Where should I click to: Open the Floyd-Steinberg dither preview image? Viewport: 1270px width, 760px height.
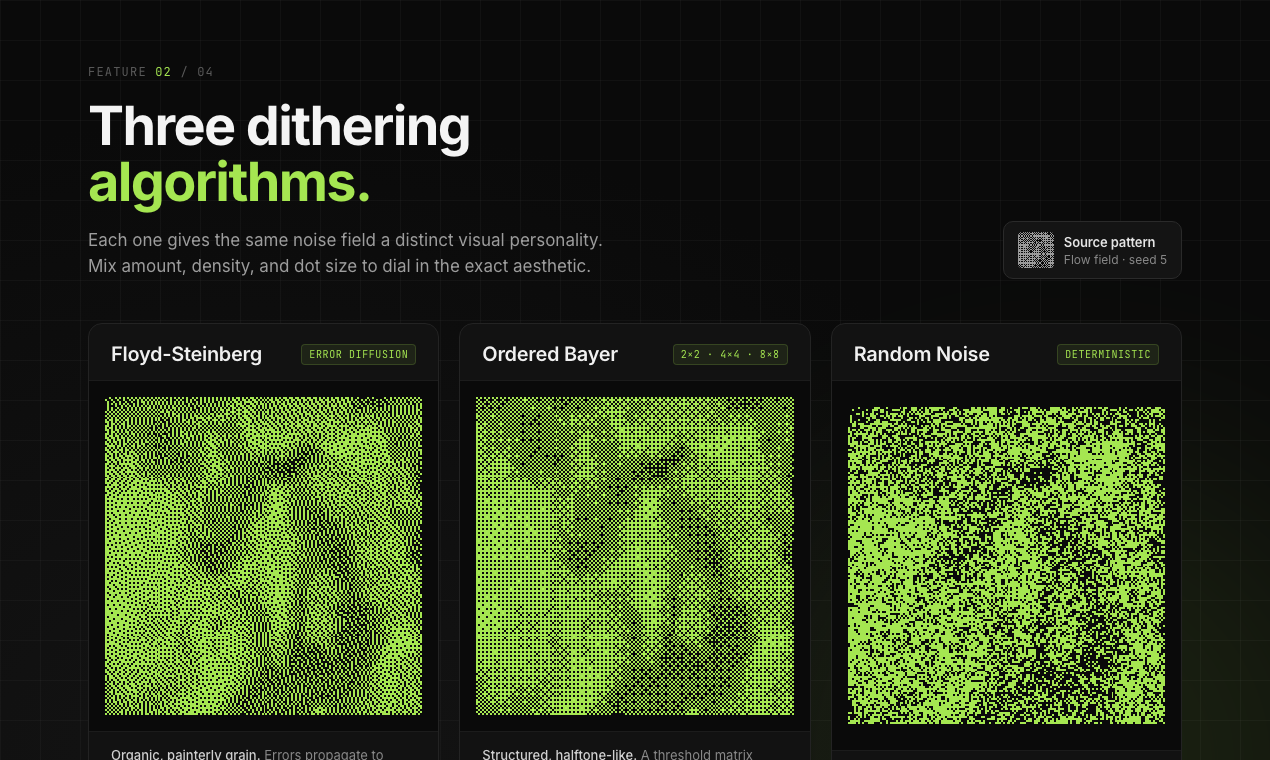pos(263,556)
